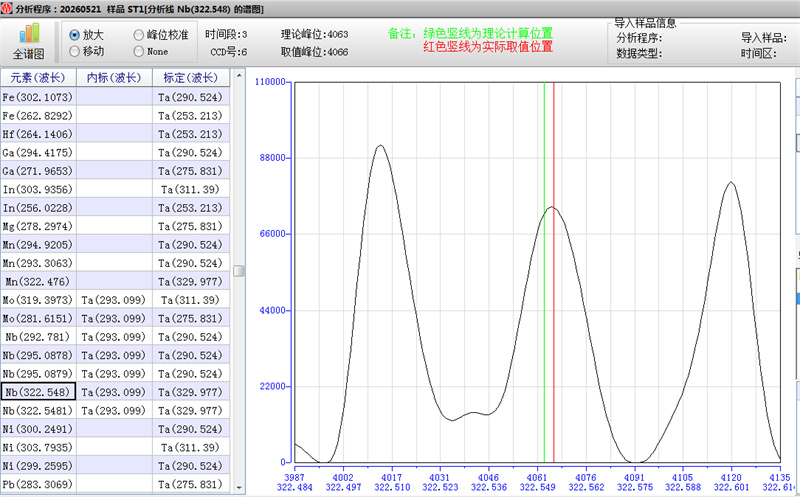Click the 理论峰位:4063 label
800x497 pixels.
point(314,34)
